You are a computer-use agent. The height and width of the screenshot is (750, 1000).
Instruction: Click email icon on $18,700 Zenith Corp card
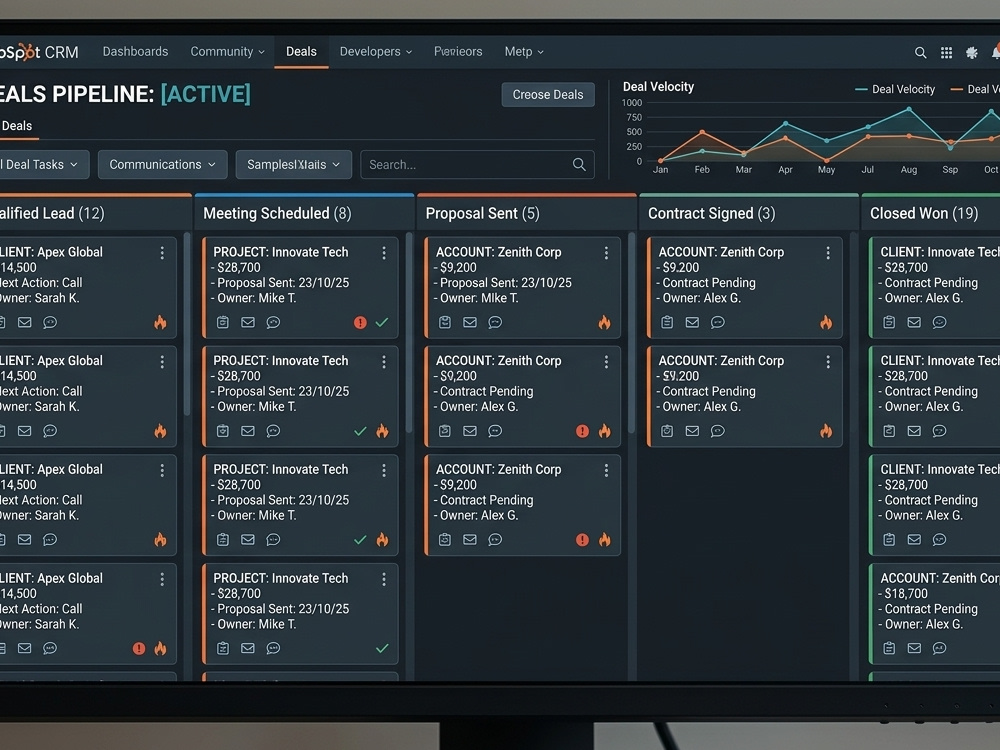click(x=914, y=648)
